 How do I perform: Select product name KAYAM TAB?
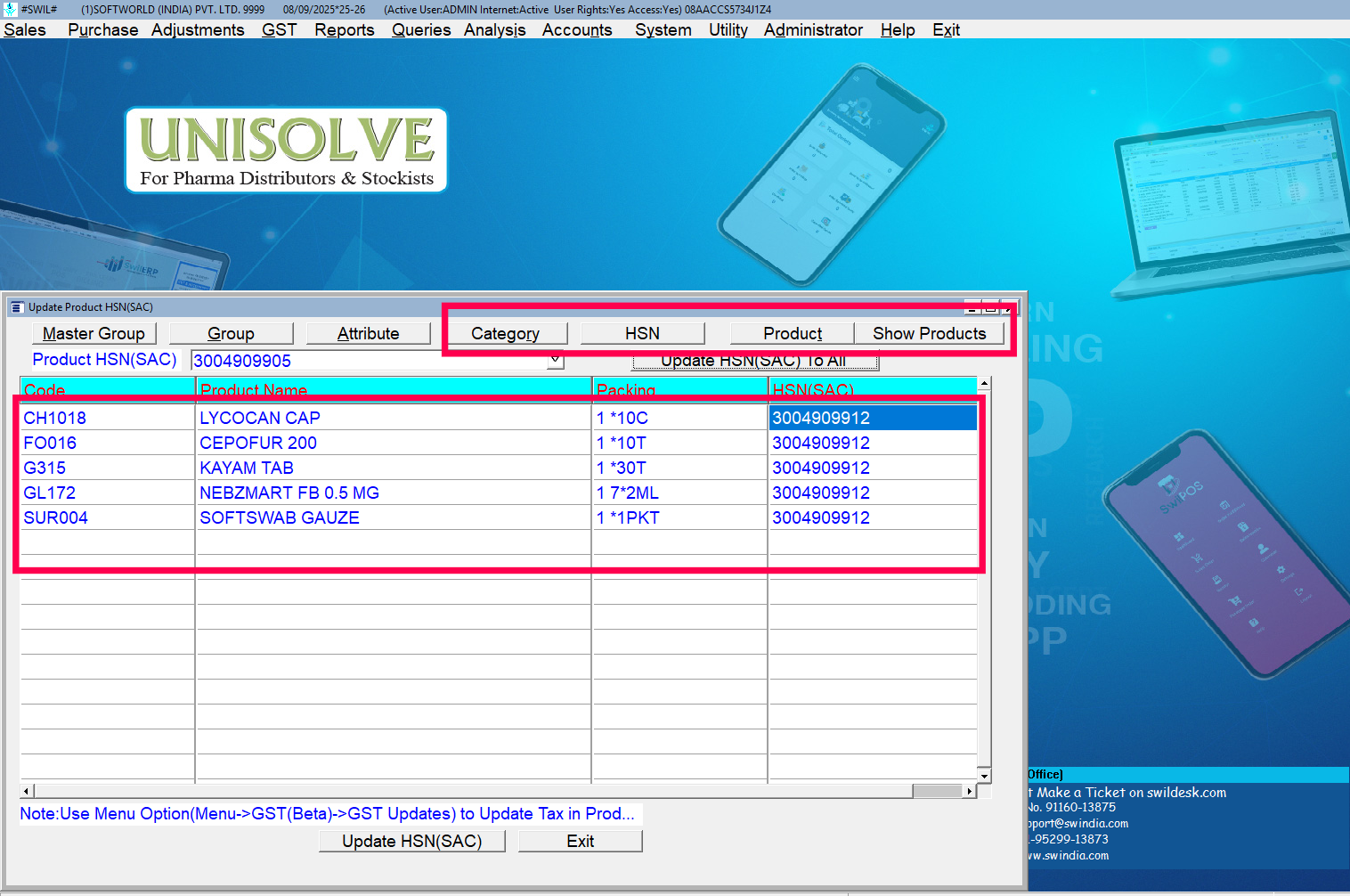[393, 468]
